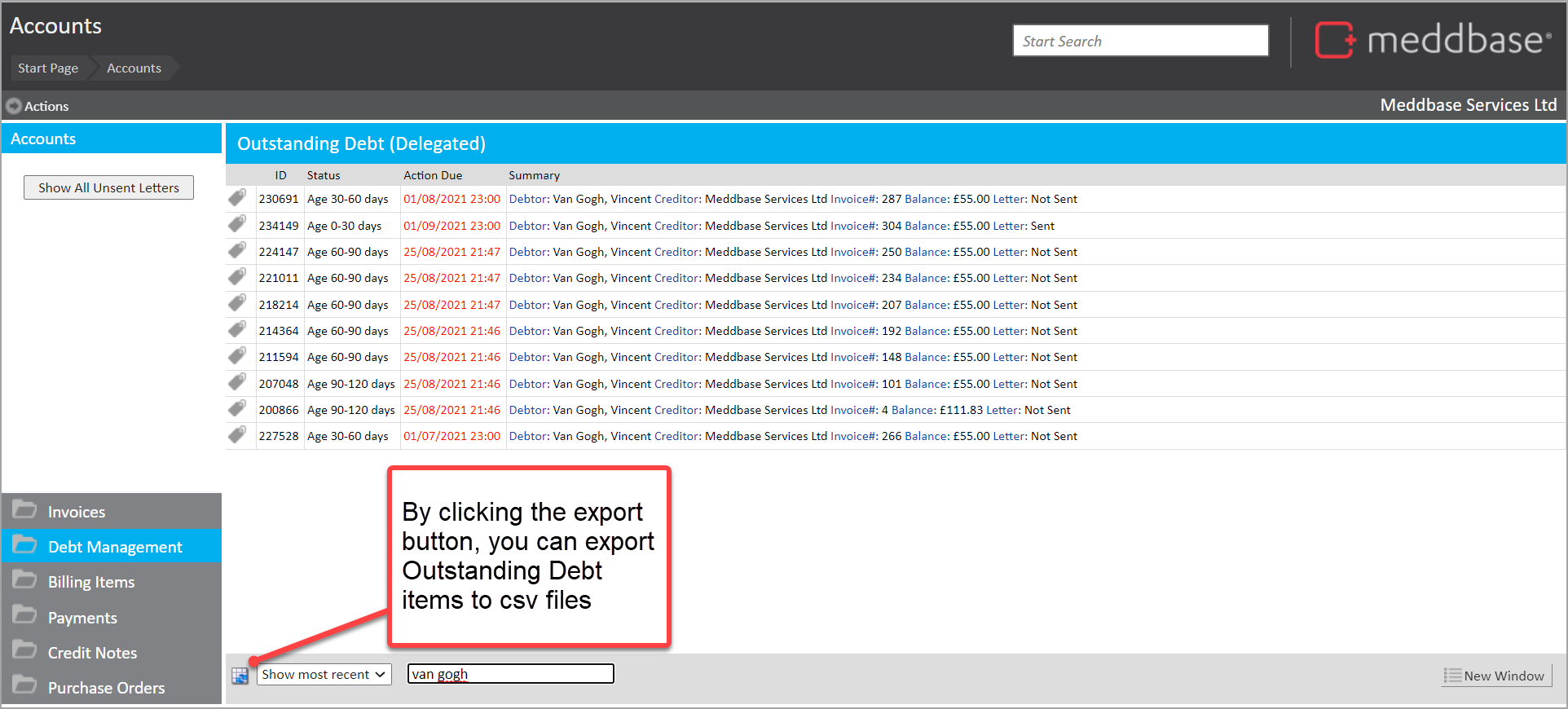1568x709 pixels.
Task: Click the tag icon for debt 234149
Action: click(x=237, y=225)
